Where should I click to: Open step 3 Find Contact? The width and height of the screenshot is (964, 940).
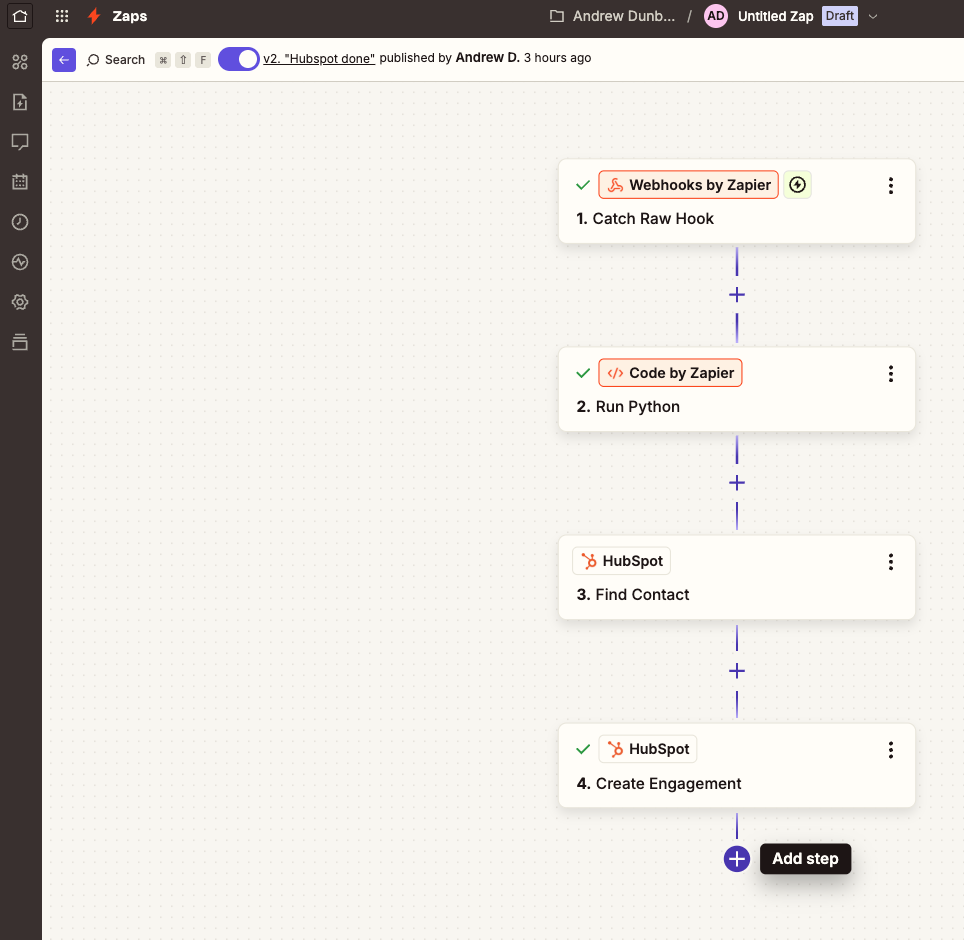click(x=737, y=577)
